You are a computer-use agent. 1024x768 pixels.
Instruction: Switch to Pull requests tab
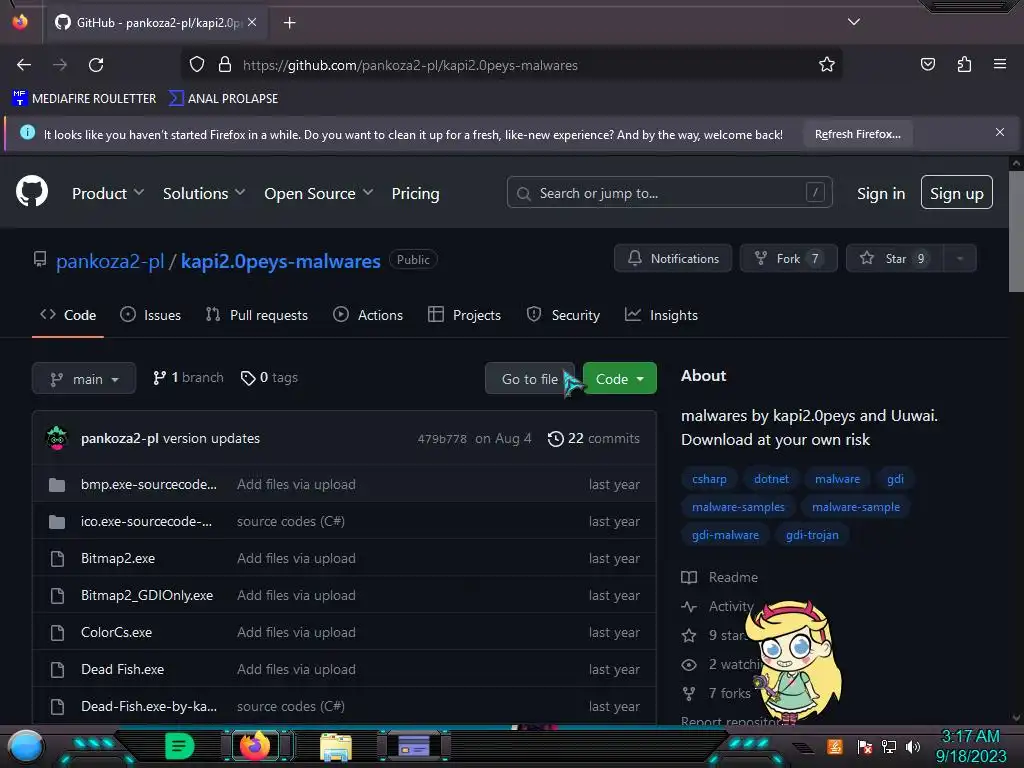coord(257,315)
